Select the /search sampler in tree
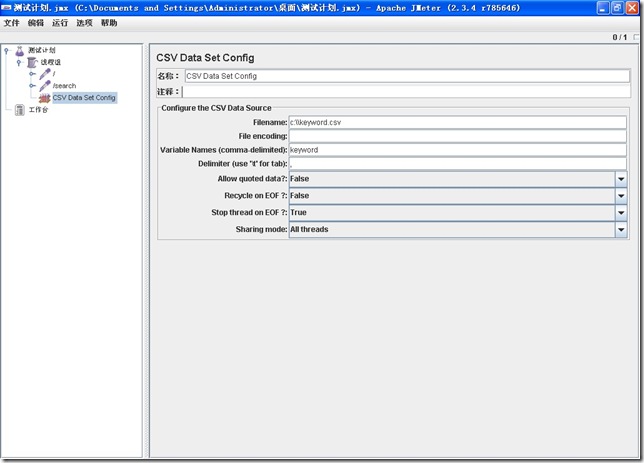Image resolution: width=644 pixels, height=463 pixels. pos(64,86)
